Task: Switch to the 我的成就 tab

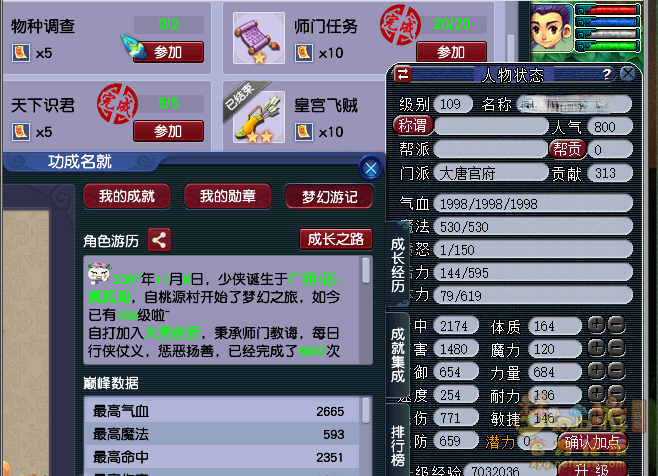Action: tap(127, 196)
